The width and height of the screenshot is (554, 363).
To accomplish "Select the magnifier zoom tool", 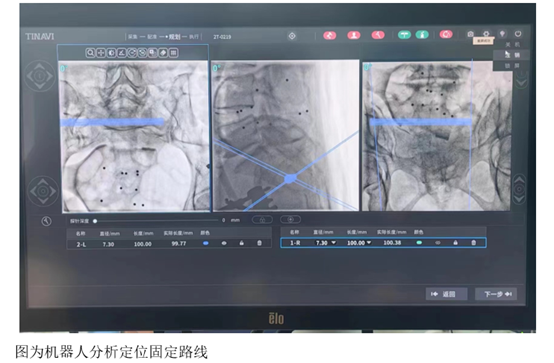I will coord(90,53).
